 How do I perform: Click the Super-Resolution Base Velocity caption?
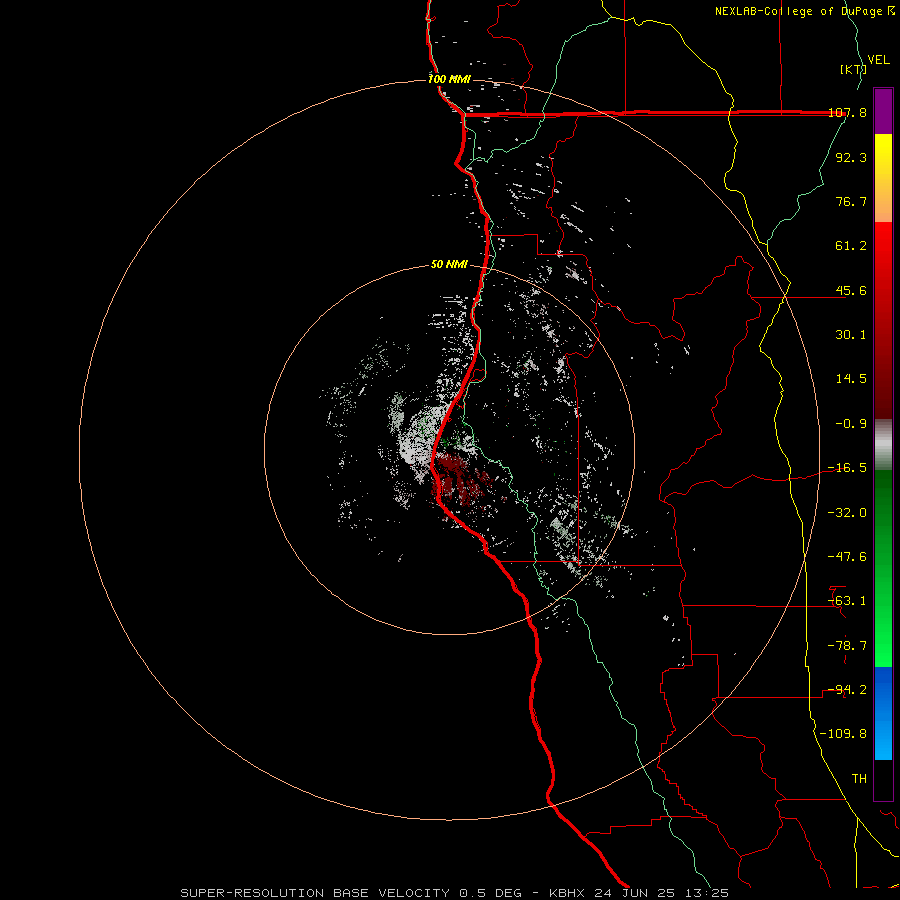click(455, 893)
